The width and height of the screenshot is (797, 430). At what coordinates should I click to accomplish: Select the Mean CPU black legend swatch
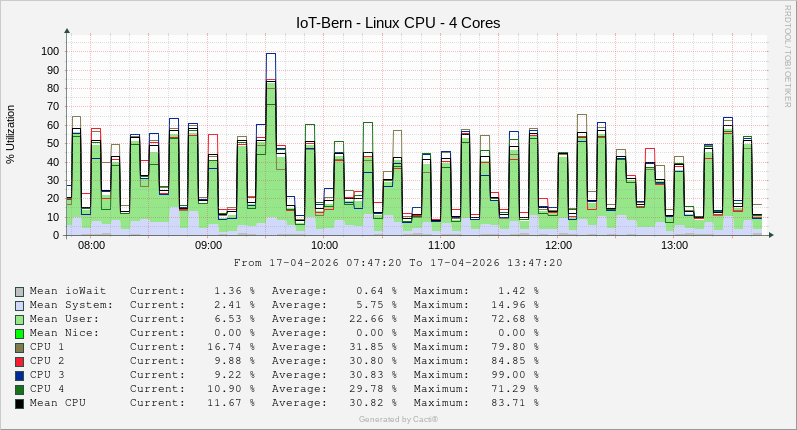[19, 403]
